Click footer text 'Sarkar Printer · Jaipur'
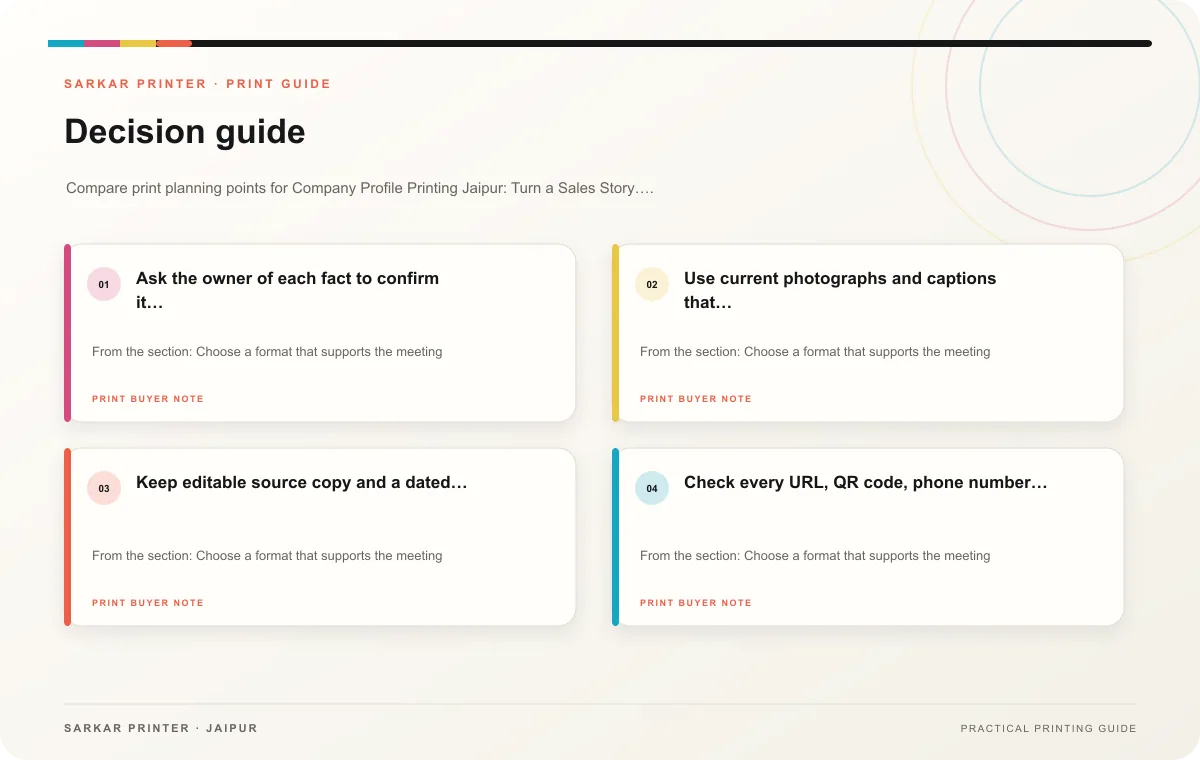The height and width of the screenshot is (760, 1200). tap(161, 728)
